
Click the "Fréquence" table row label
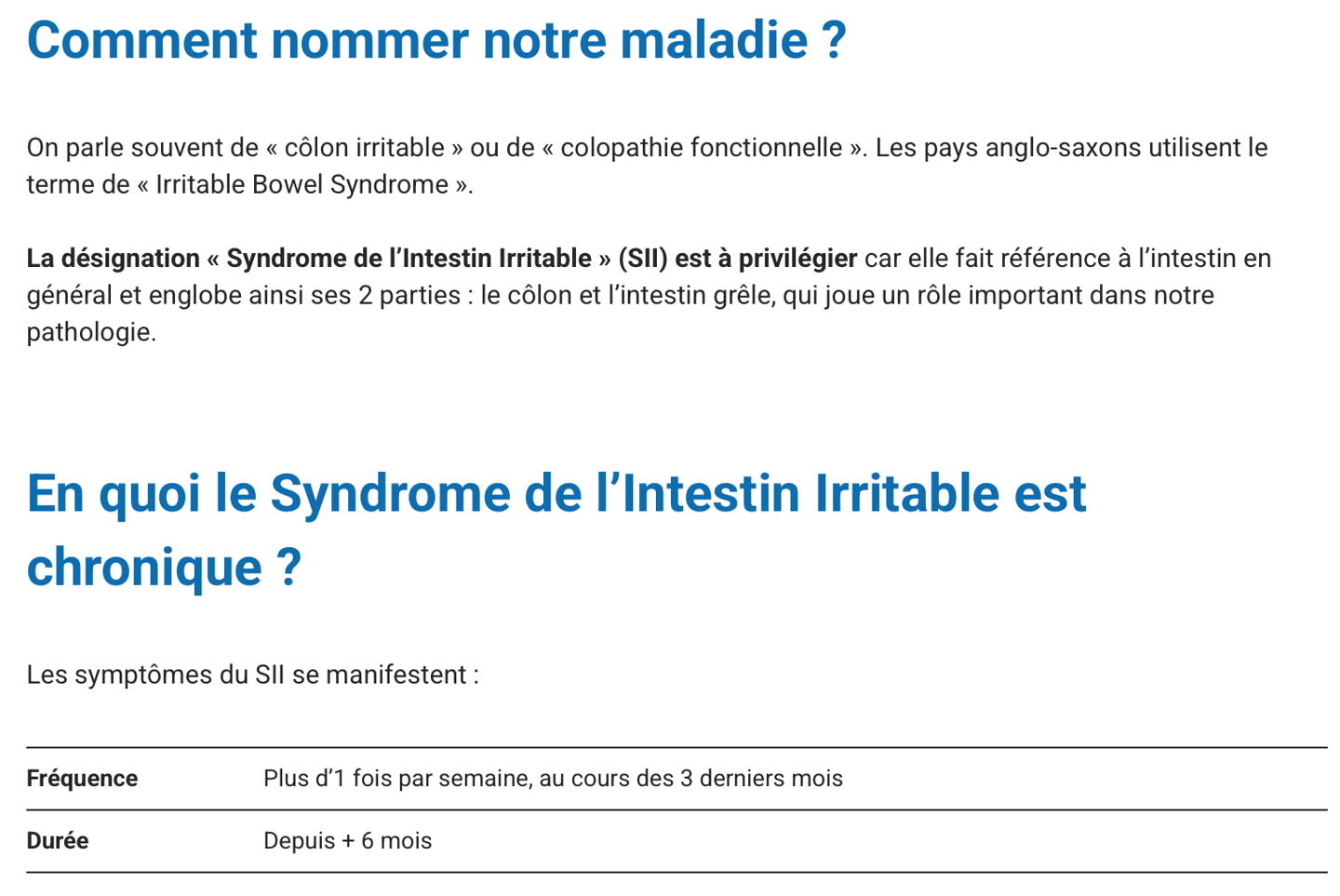[82, 778]
